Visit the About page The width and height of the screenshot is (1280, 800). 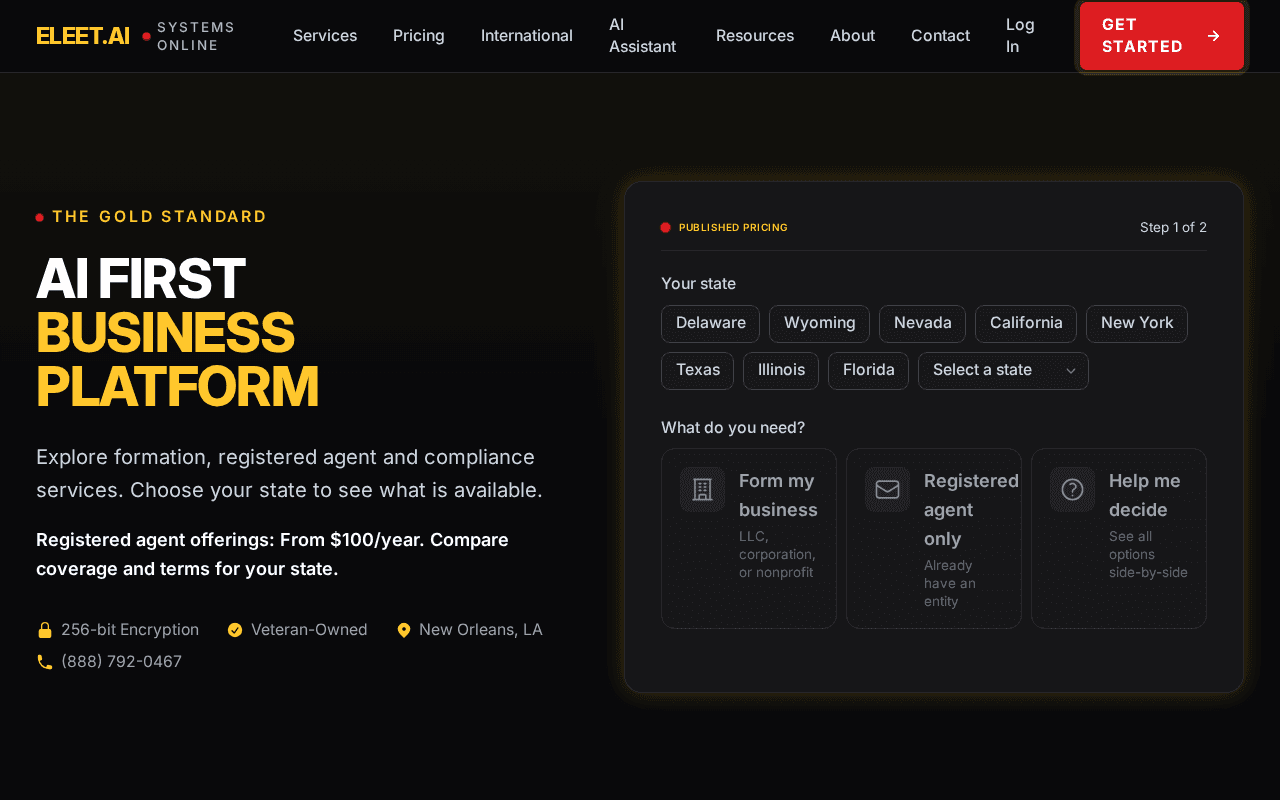[x=852, y=36]
